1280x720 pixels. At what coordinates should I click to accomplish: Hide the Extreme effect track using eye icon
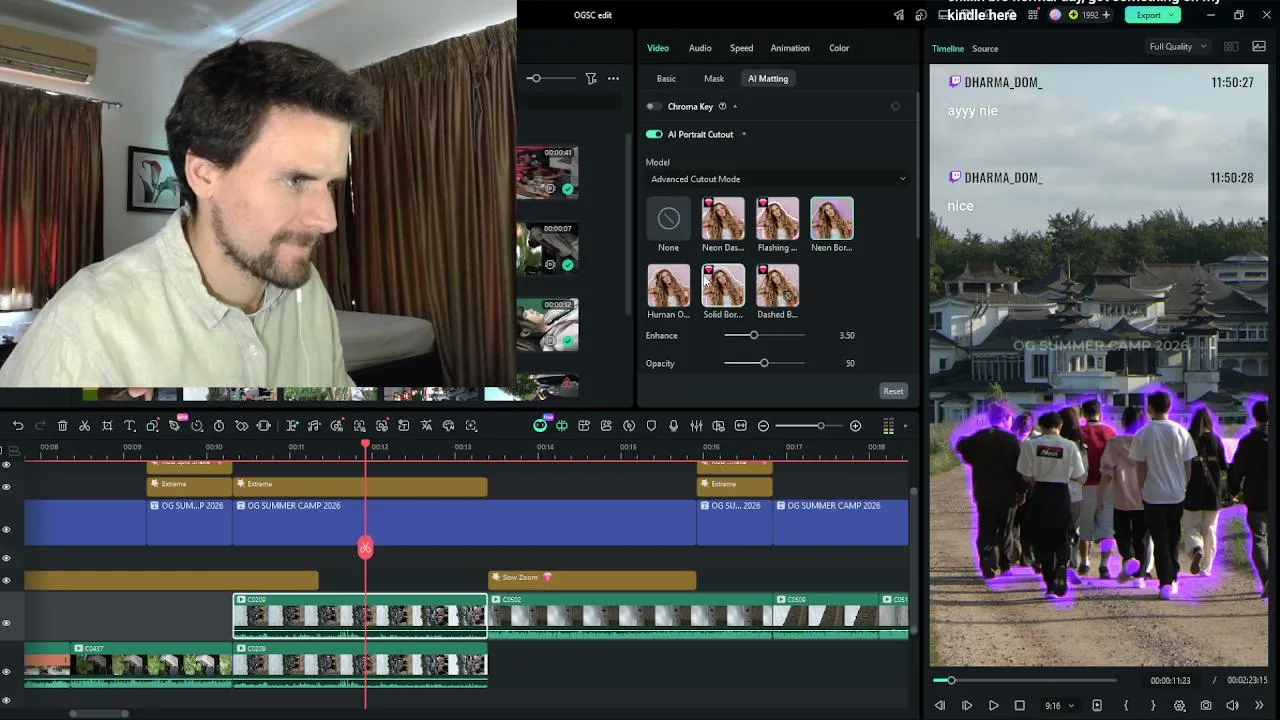pyautogui.click(x=6, y=487)
